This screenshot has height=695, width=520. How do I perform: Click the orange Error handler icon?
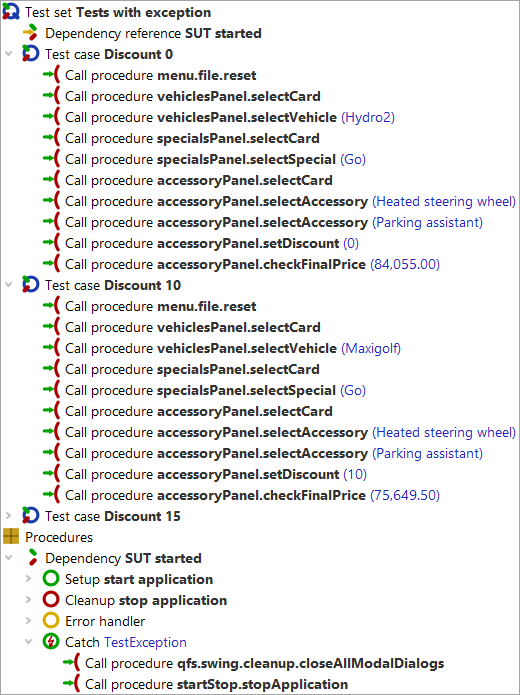tap(51, 621)
